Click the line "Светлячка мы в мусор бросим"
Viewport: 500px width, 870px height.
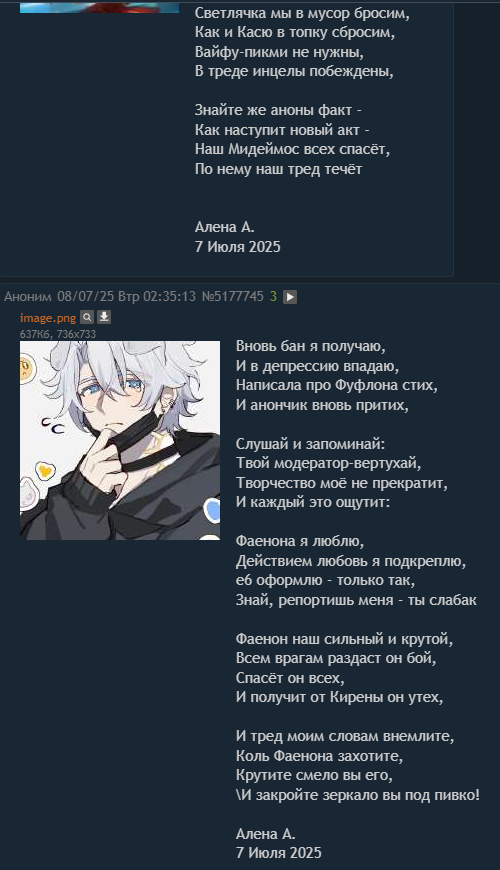click(302, 13)
